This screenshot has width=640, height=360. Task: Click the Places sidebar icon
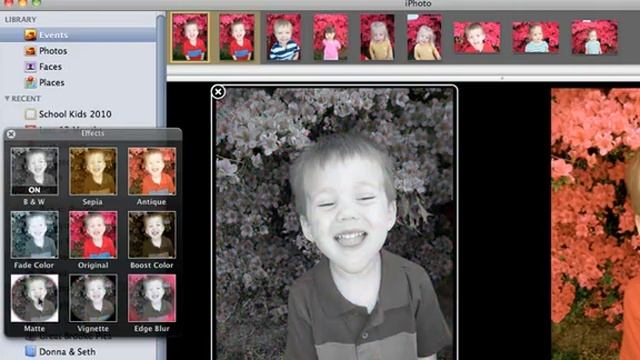coord(30,82)
